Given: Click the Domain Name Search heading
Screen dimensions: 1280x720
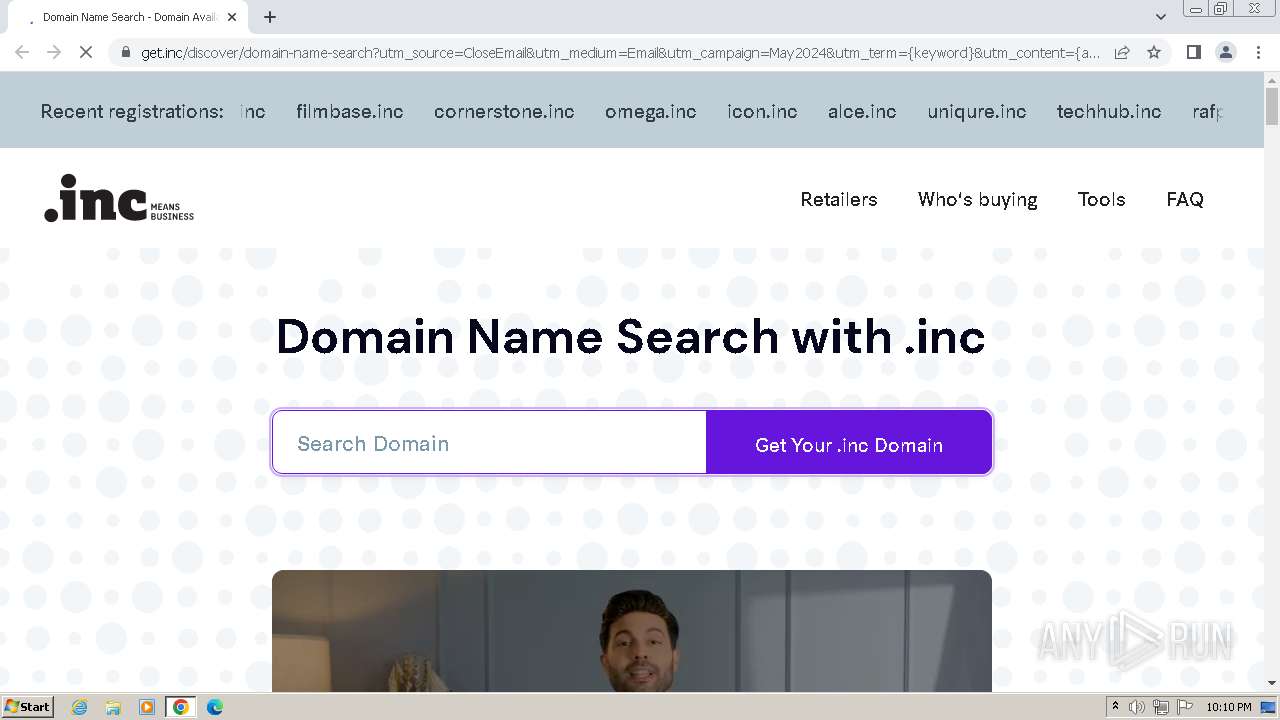Looking at the screenshot, I should click(x=631, y=337).
